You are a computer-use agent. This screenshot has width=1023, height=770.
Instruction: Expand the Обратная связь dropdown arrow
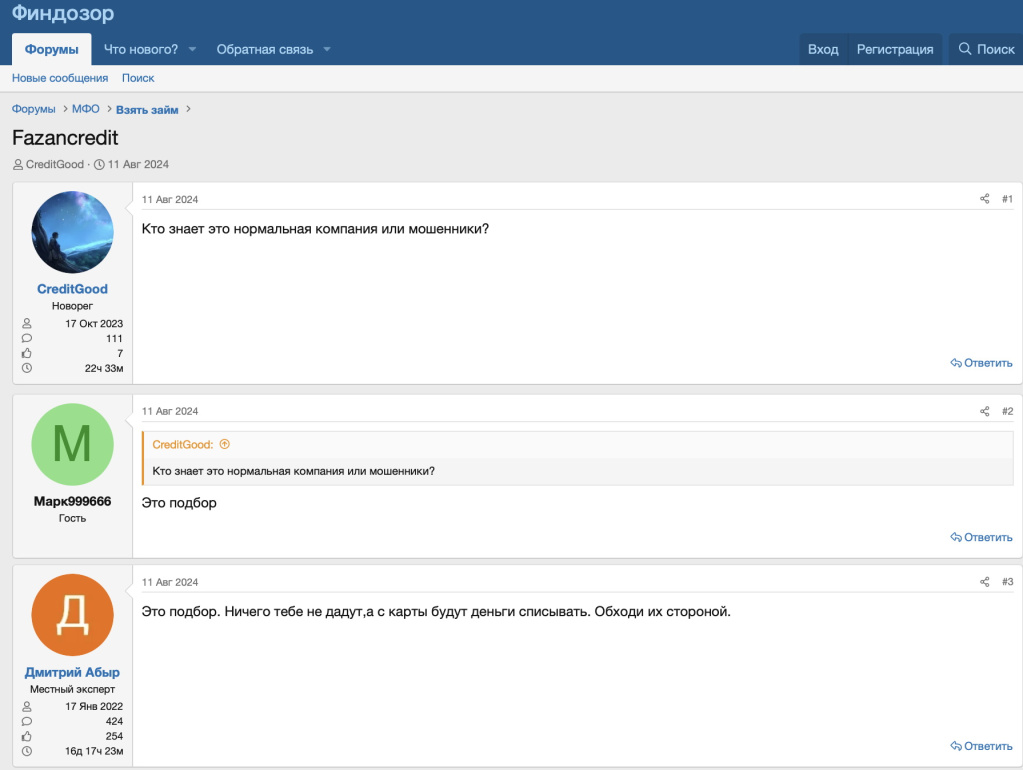pos(327,49)
